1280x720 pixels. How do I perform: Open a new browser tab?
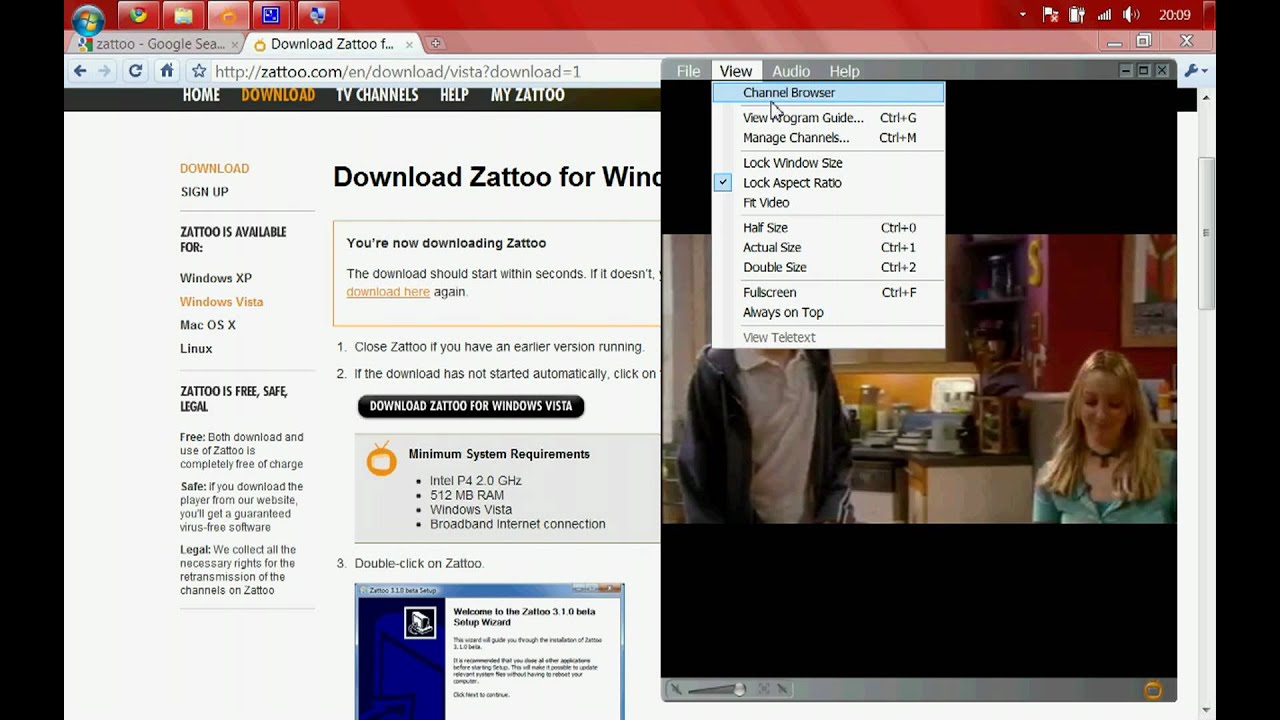tap(435, 43)
